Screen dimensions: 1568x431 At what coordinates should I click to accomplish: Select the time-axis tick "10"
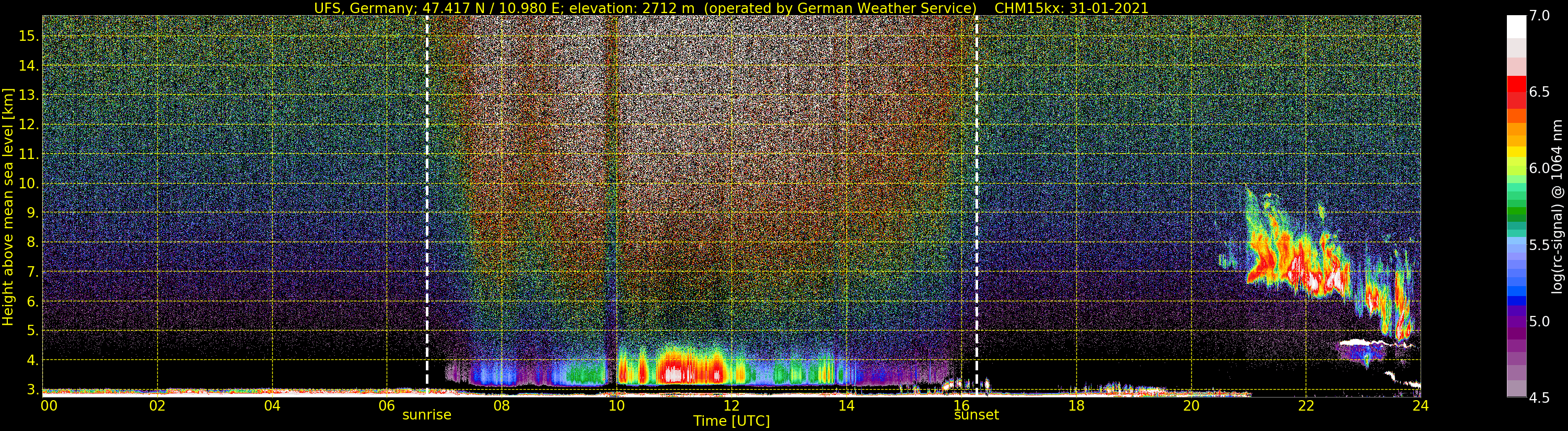617,405
